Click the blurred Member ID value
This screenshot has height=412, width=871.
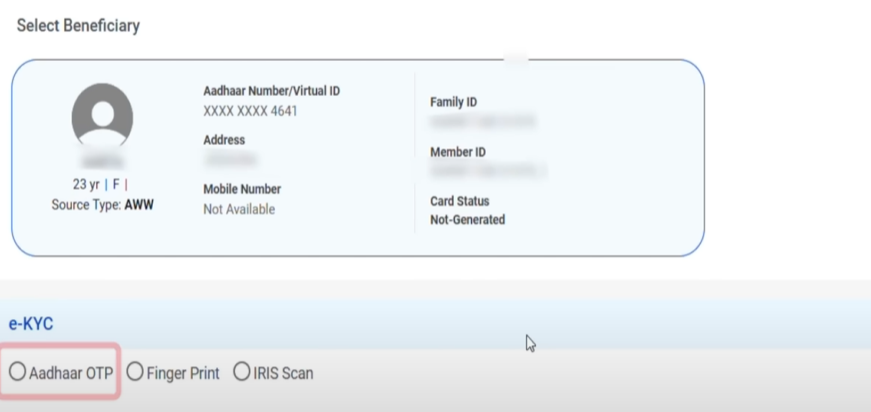coord(488,171)
